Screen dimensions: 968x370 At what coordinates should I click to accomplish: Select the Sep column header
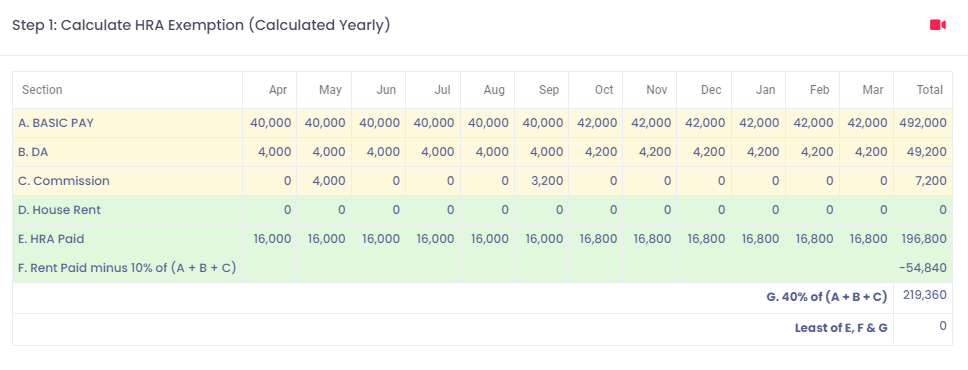pos(549,90)
